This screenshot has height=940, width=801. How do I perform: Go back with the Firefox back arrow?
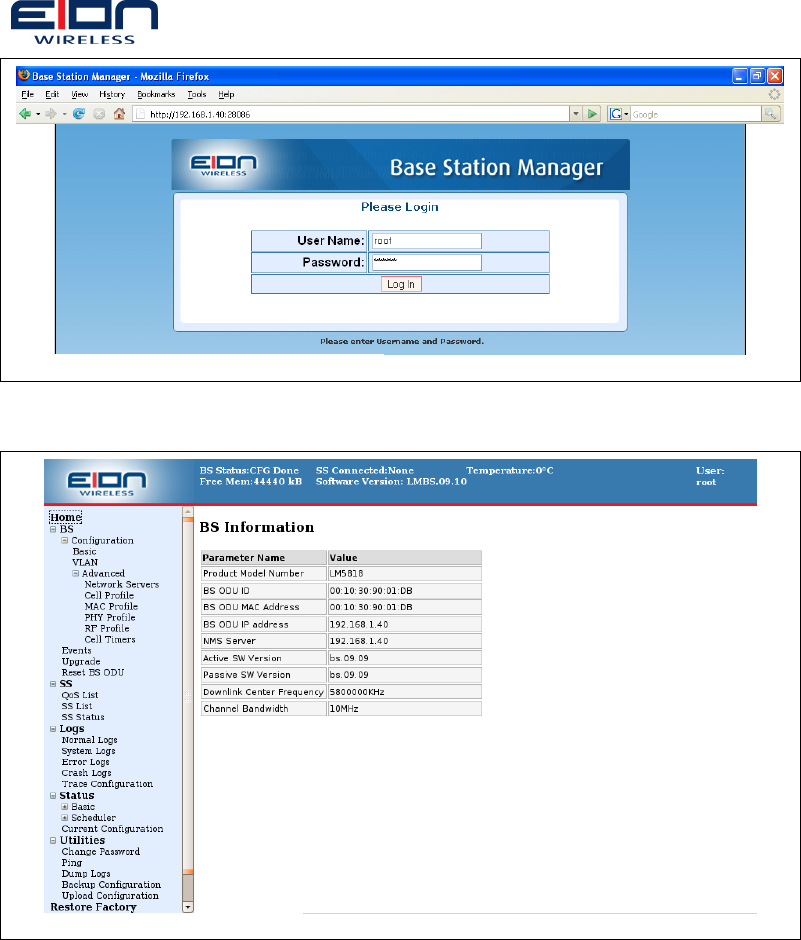pos(25,113)
